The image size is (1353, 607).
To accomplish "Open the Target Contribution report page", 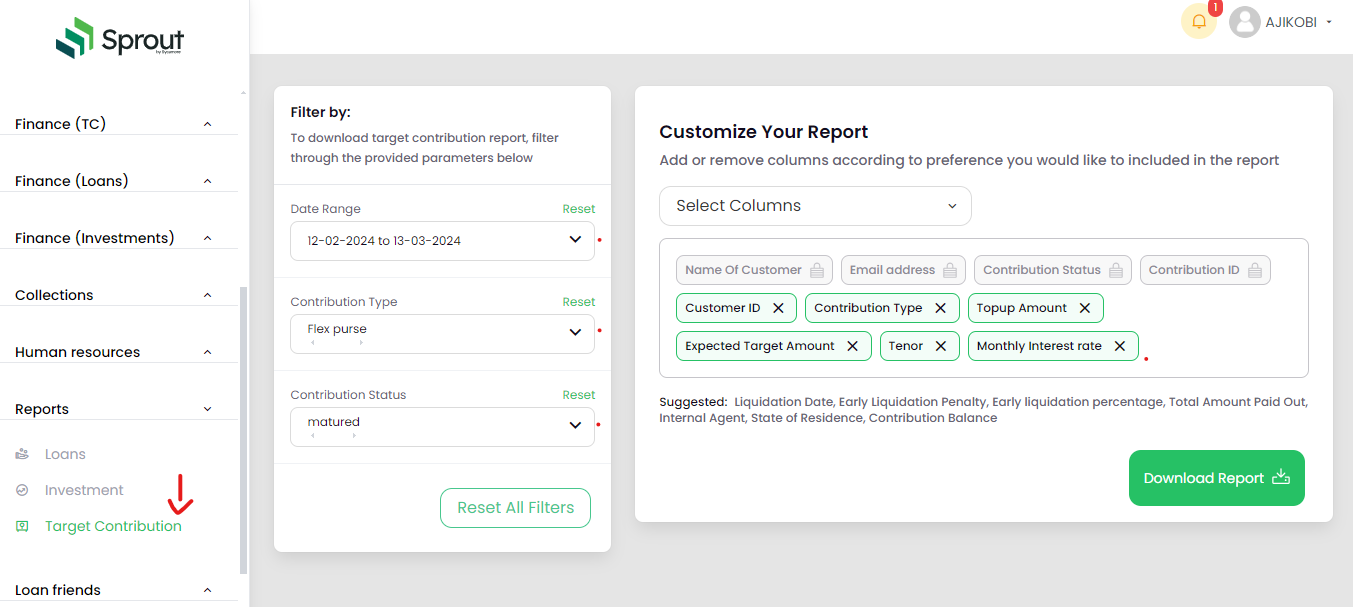I will [113, 526].
